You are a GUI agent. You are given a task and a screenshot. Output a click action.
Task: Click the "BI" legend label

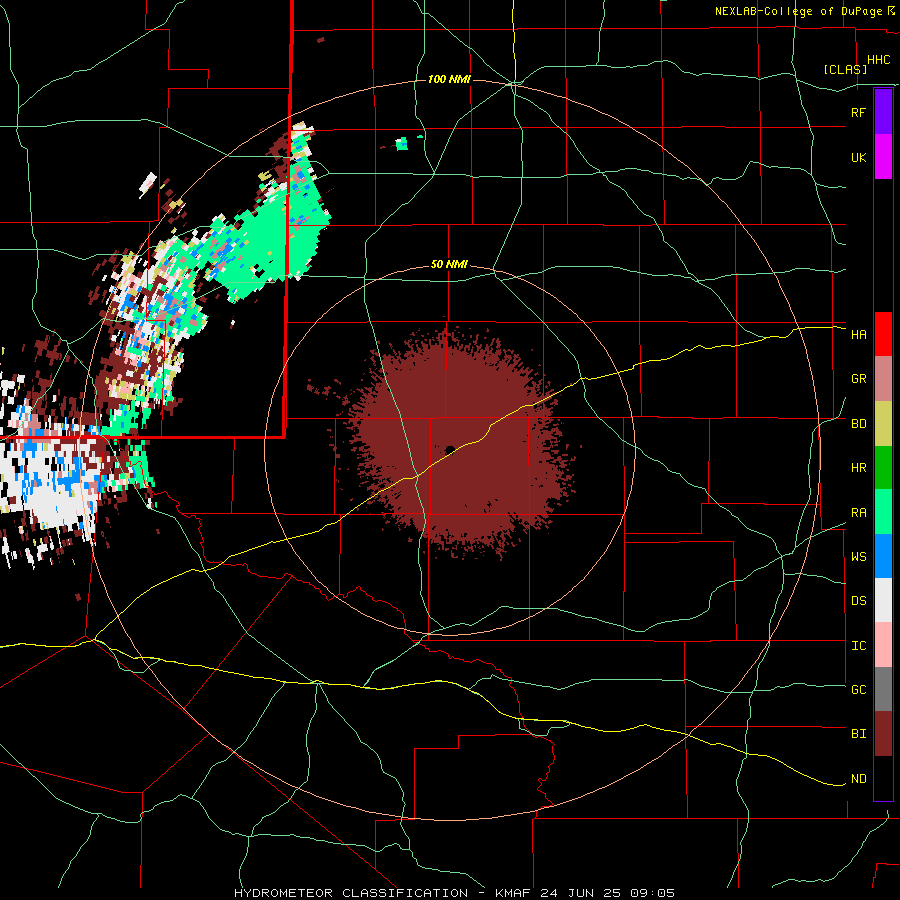tap(858, 734)
